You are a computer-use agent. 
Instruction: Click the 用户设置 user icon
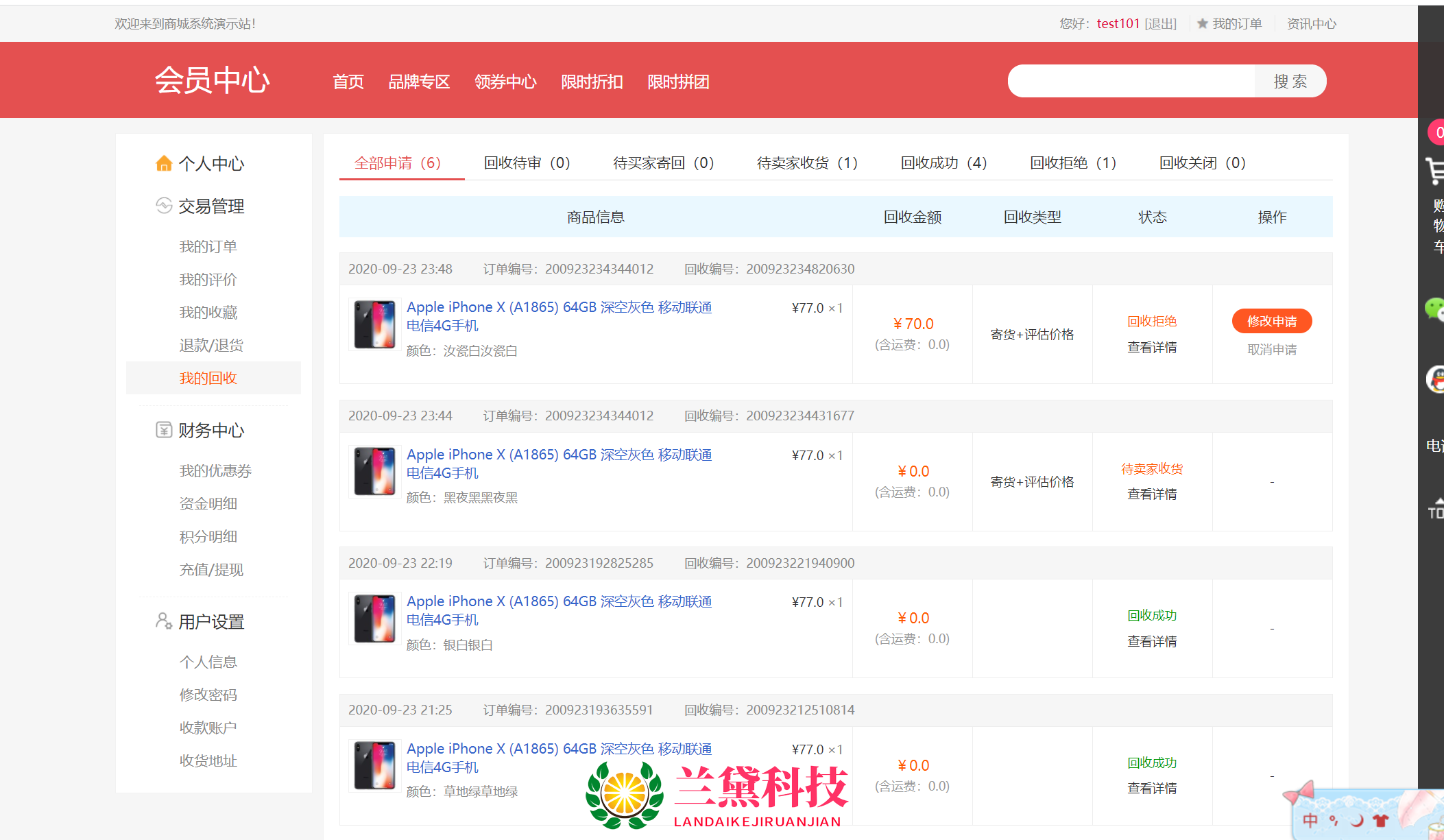pos(163,621)
